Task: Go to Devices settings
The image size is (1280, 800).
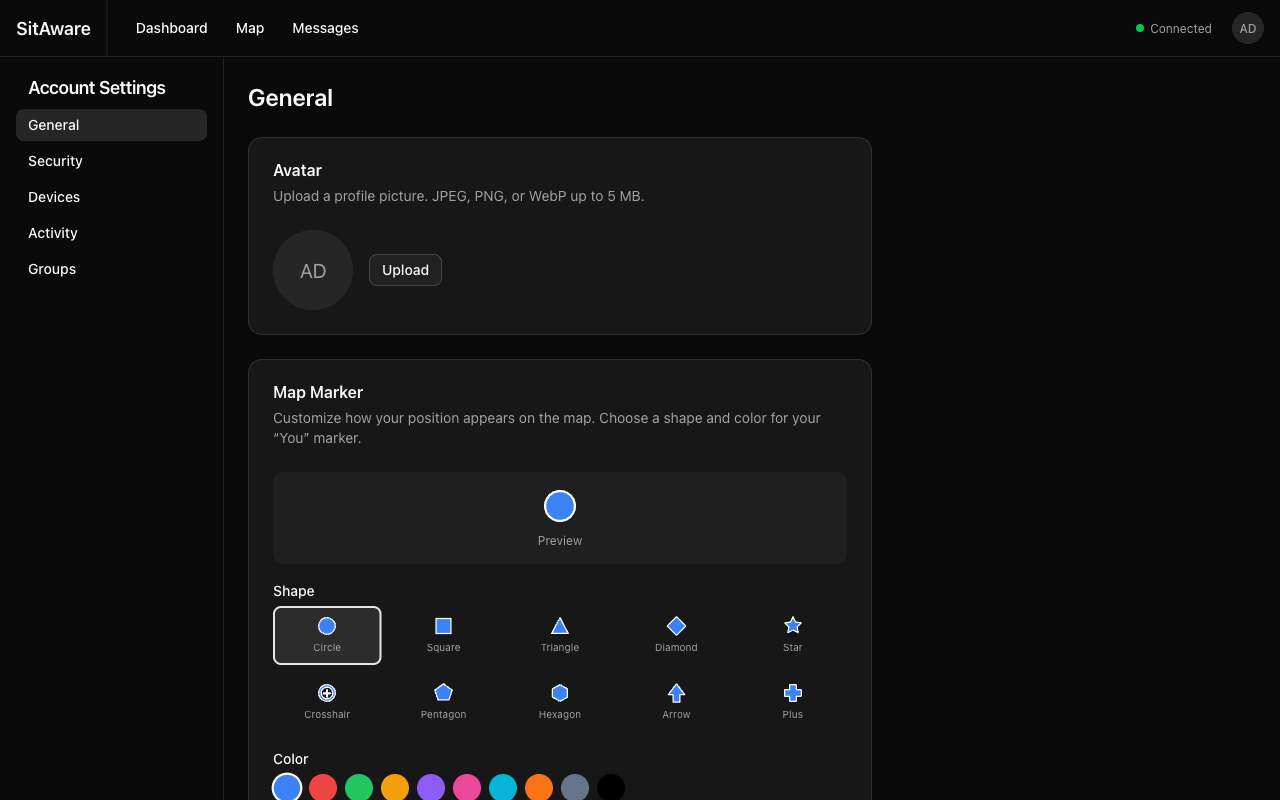Action: coord(54,197)
